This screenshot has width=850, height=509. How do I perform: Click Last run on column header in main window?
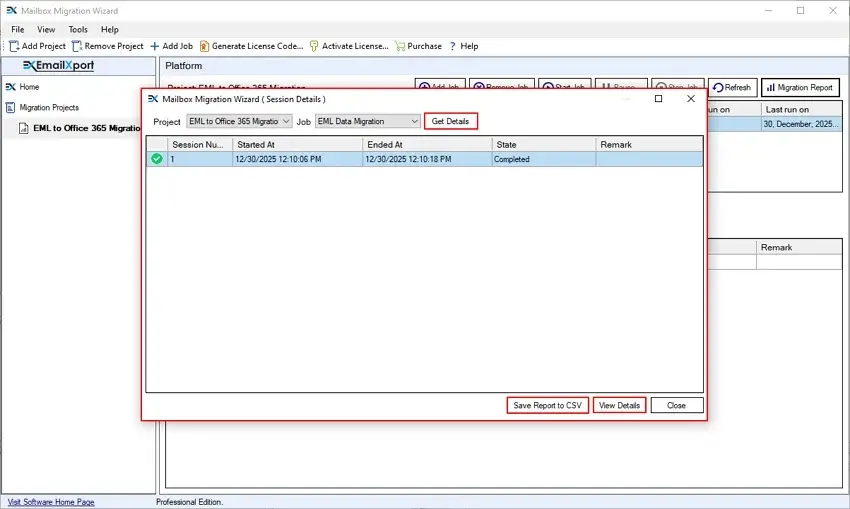click(801, 109)
